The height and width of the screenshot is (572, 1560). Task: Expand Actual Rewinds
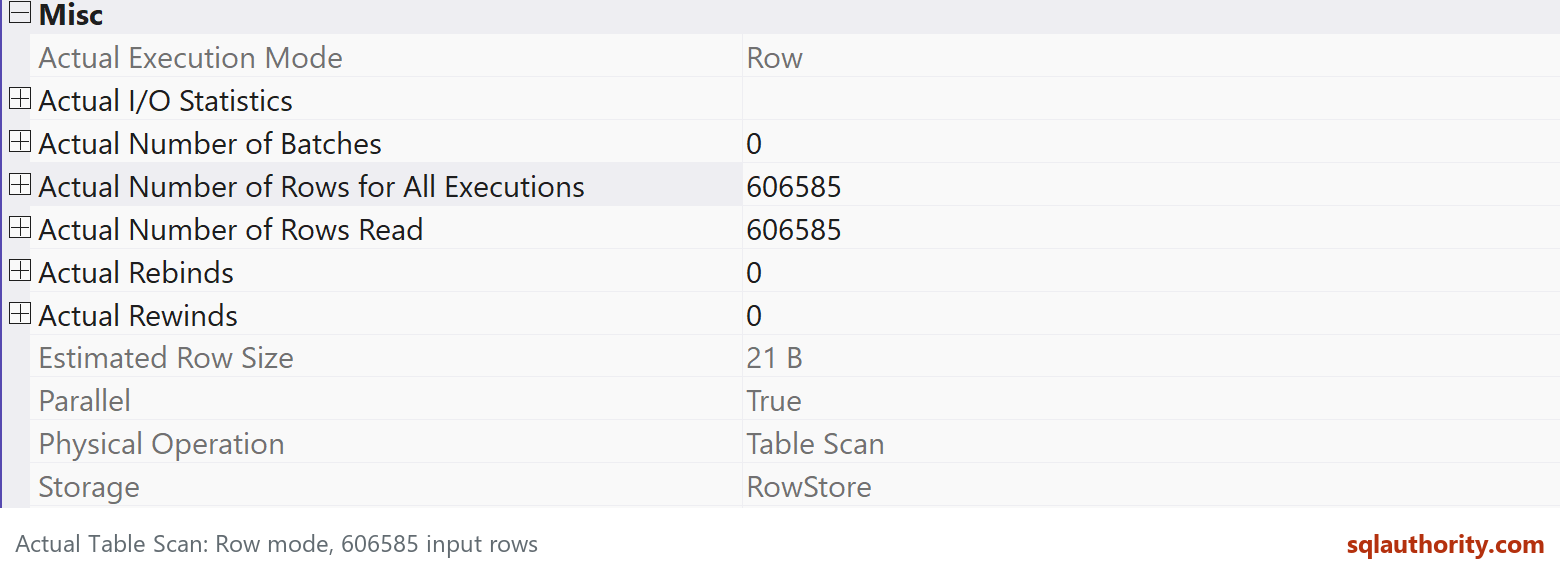pyautogui.click(x=20, y=314)
